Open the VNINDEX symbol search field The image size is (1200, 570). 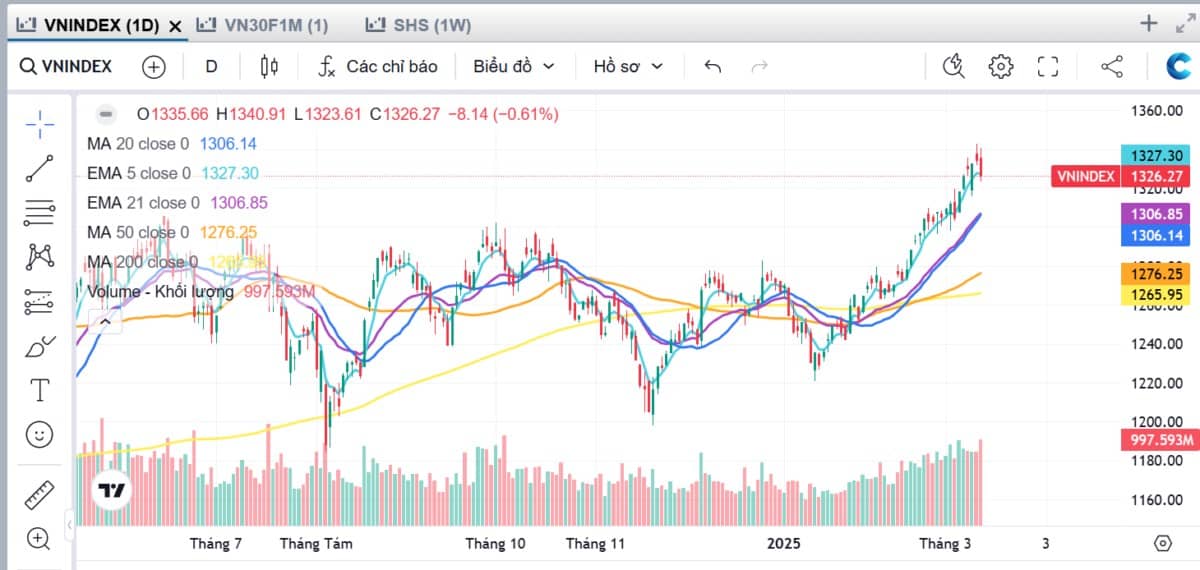tap(66, 67)
